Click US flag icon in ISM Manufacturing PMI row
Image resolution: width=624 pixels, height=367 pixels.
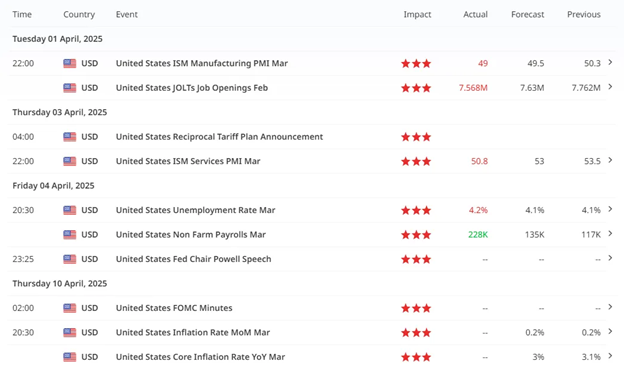click(x=70, y=63)
